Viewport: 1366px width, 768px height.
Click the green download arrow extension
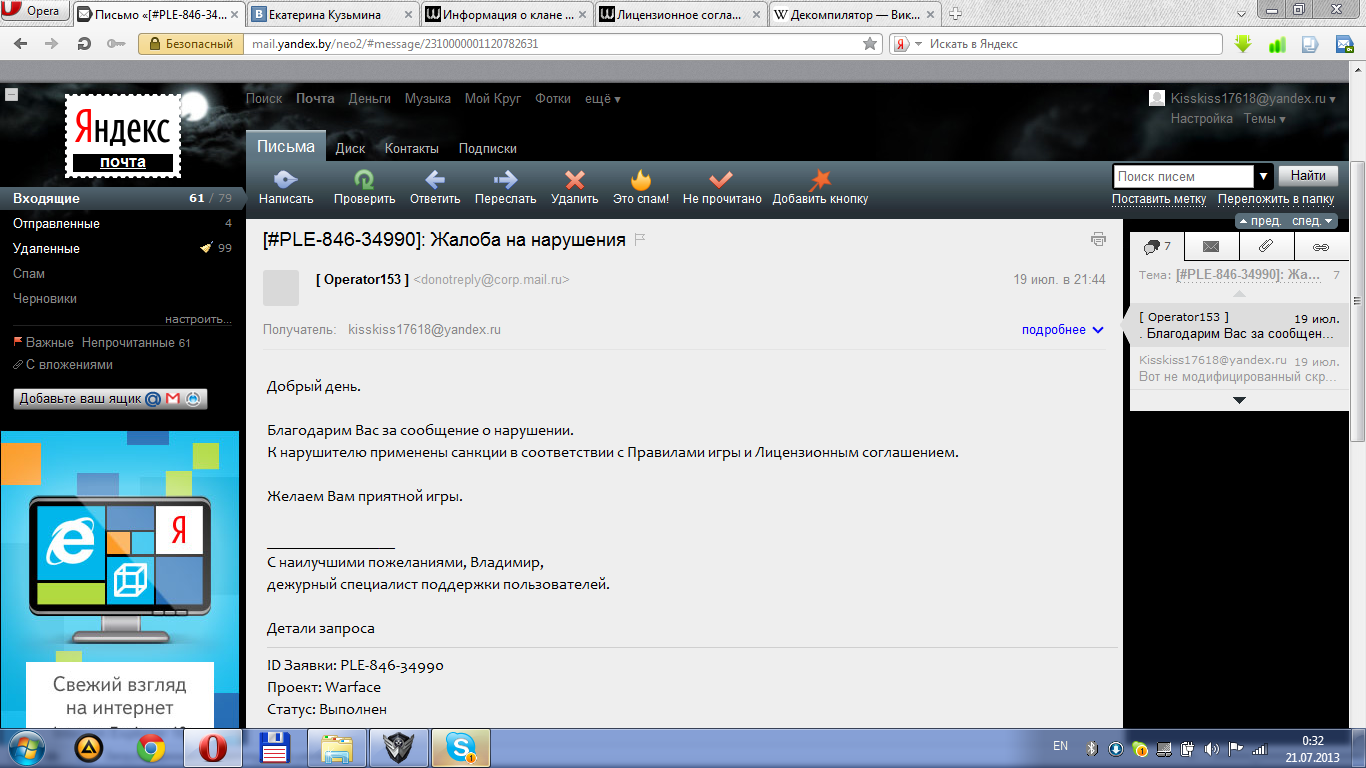pos(1243,44)
